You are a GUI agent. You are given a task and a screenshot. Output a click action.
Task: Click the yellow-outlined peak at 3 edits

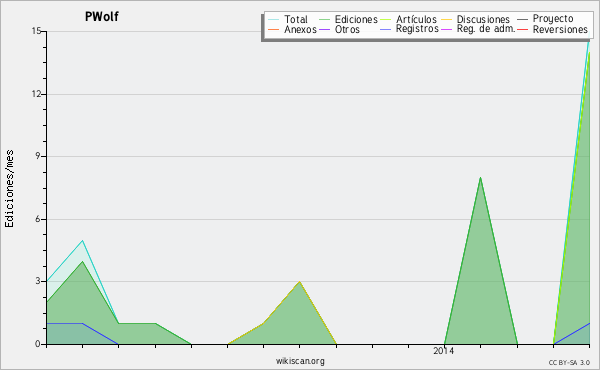pos(300,282)
